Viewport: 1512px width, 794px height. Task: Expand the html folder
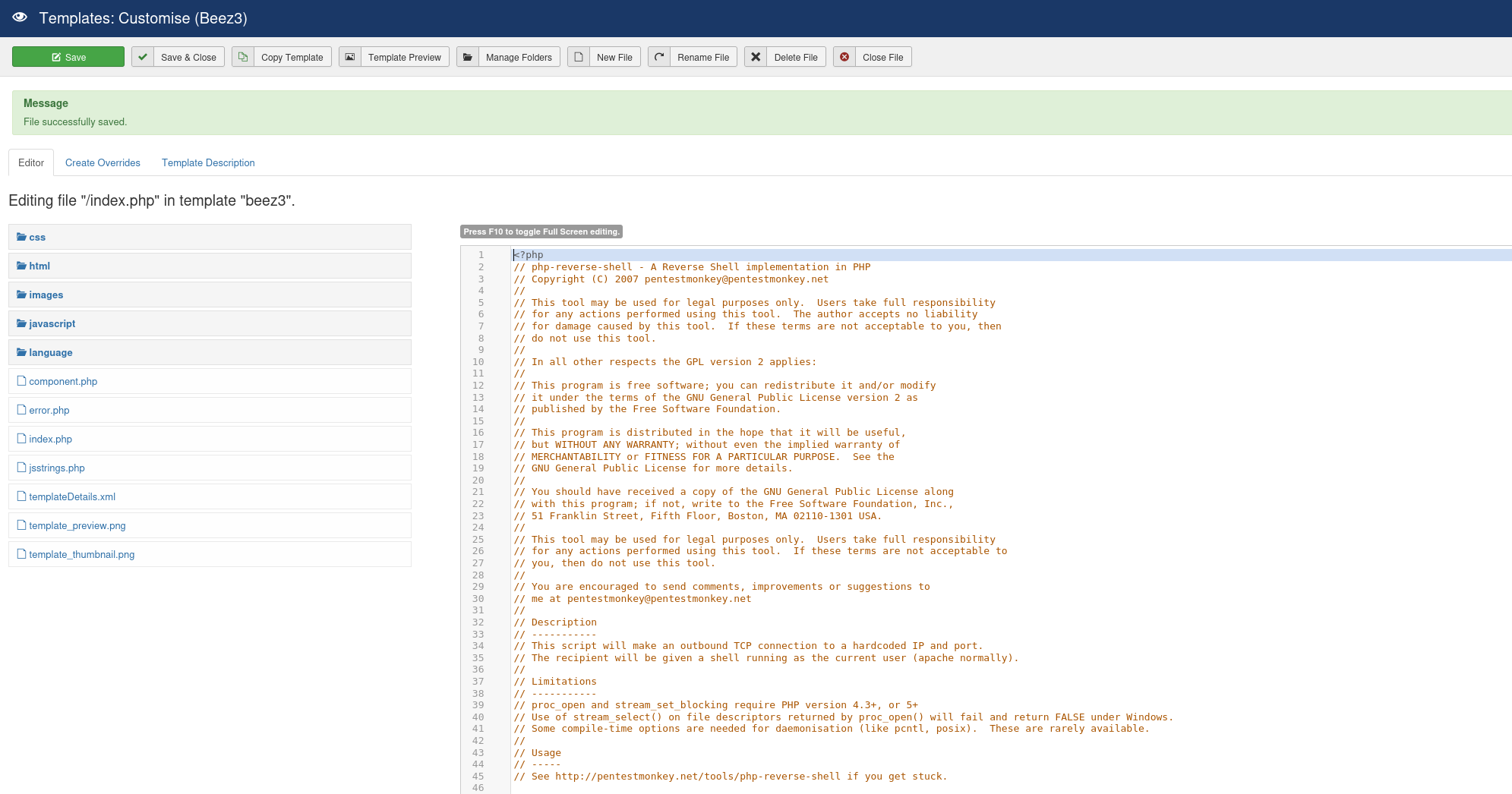click(210, 266)
